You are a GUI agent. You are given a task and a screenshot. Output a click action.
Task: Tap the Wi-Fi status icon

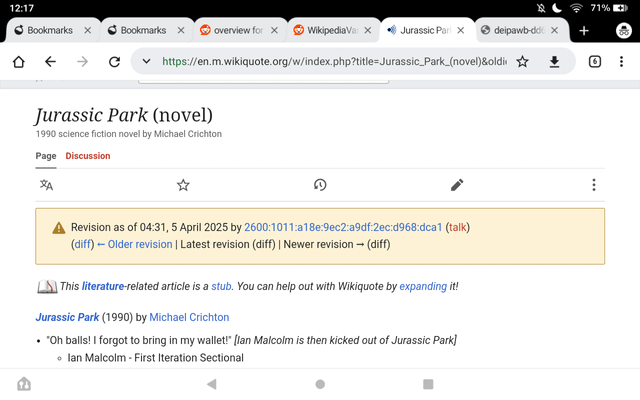[576, 8]
